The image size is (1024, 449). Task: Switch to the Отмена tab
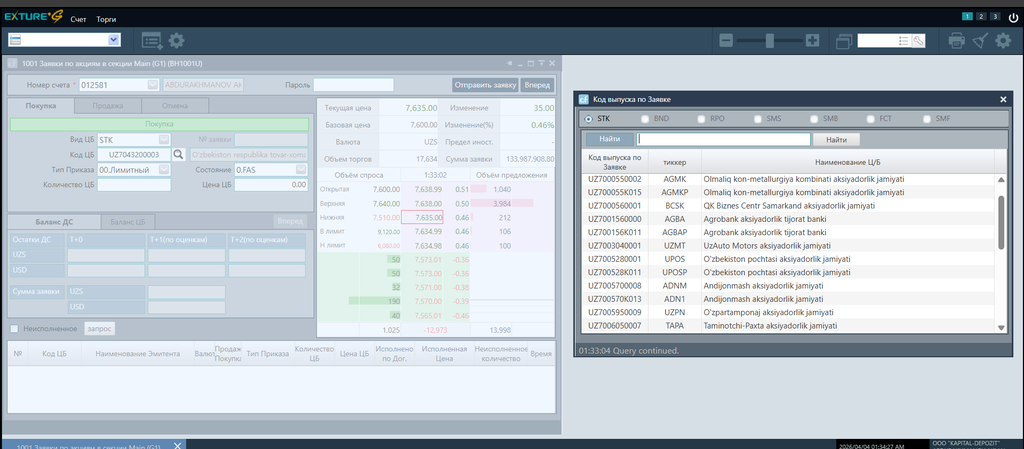point(175,106)
